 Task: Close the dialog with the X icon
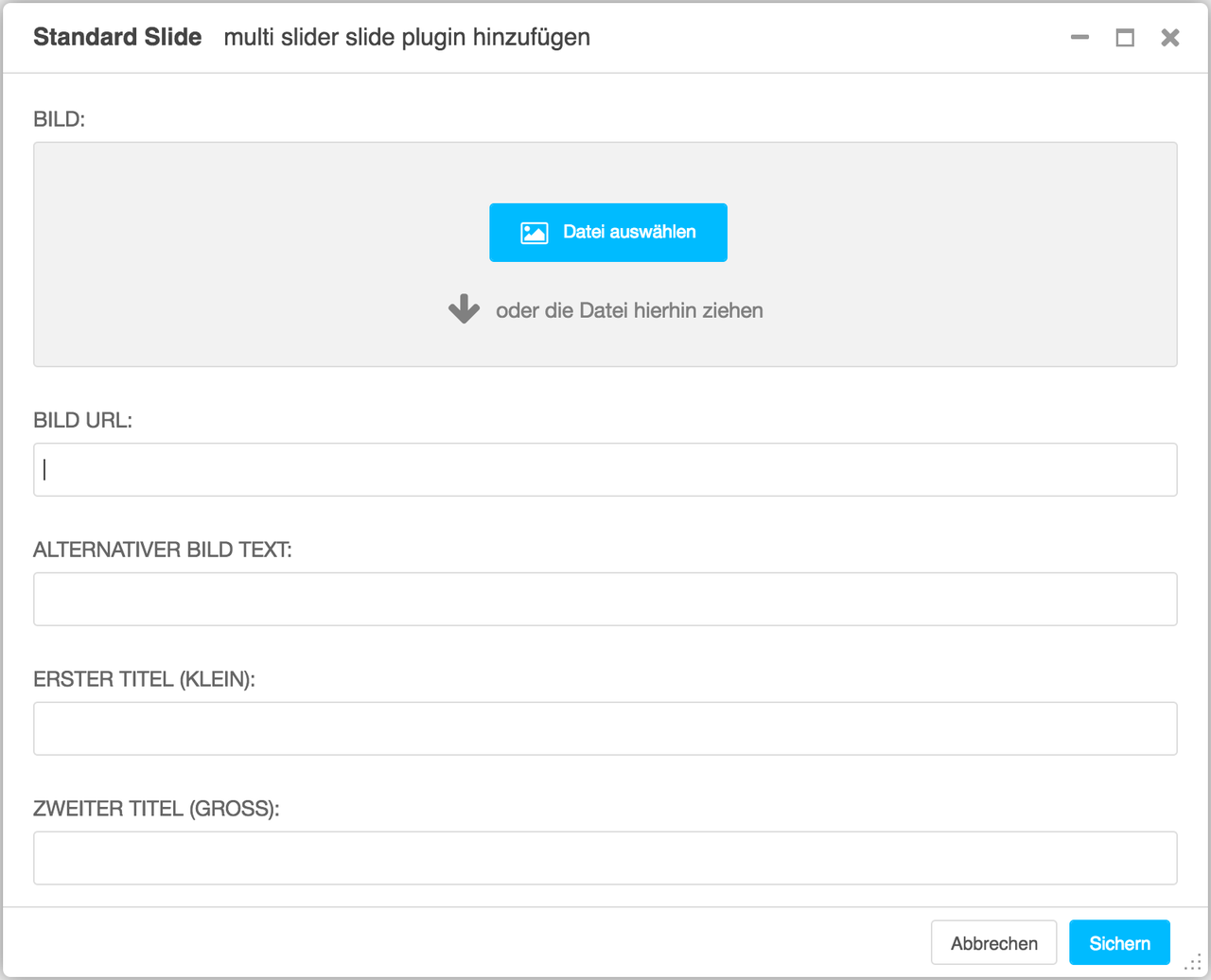pyautogui.click(x=1170, y=38)
